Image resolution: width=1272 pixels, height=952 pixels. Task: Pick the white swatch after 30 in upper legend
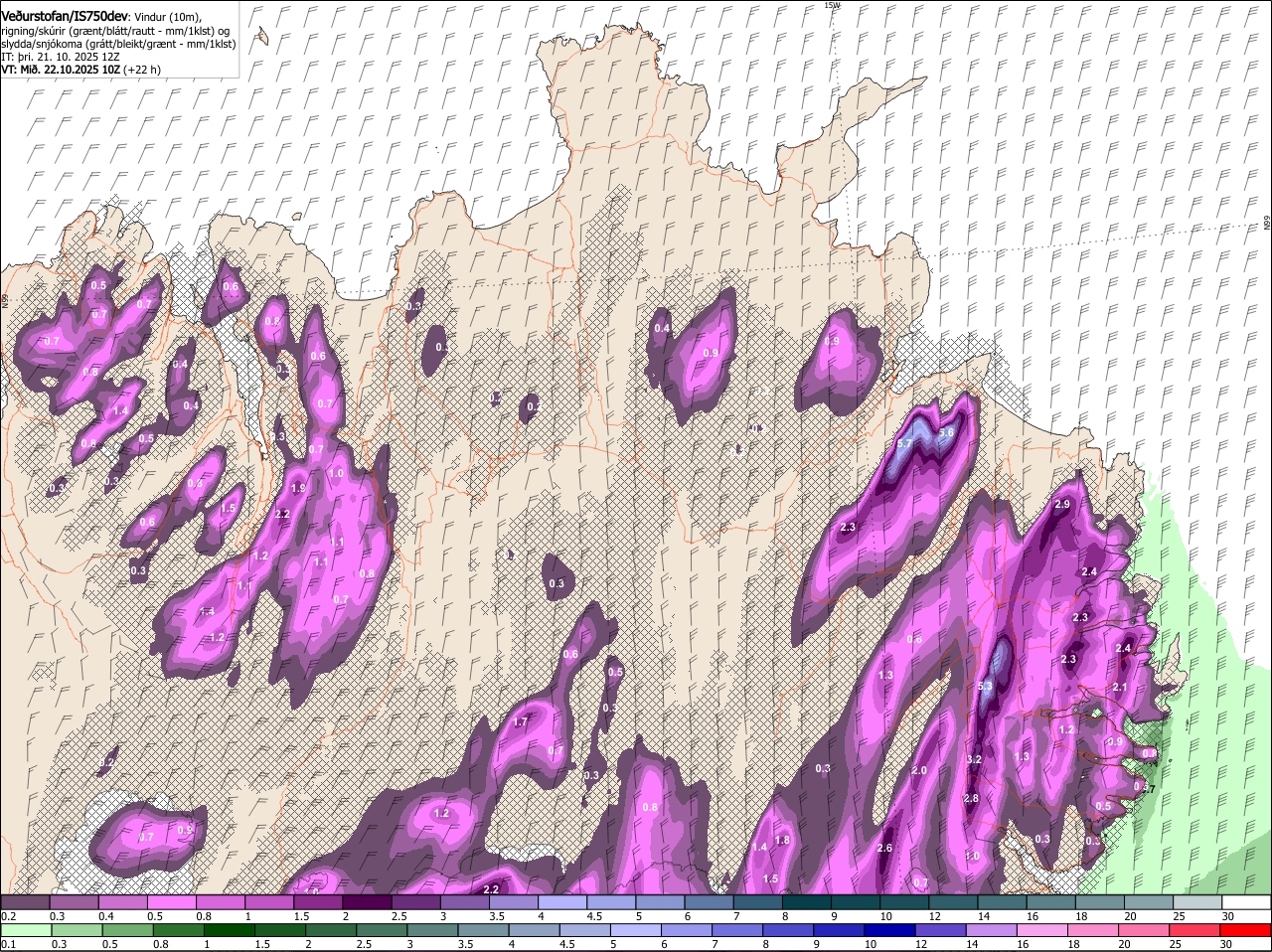(1246, 901)
